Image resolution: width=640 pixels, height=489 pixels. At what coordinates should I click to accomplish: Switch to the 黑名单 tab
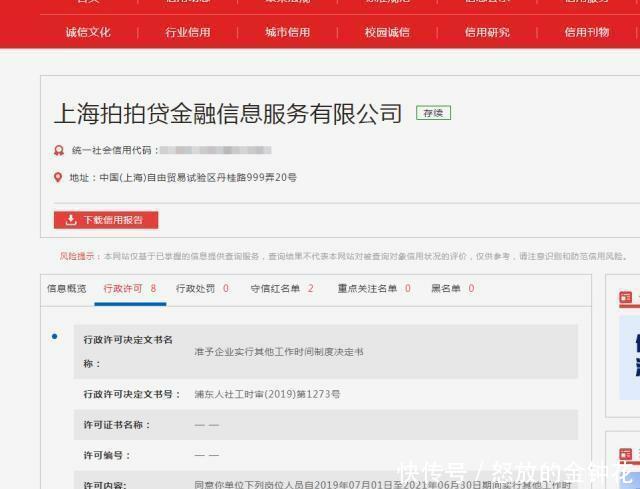452,289
